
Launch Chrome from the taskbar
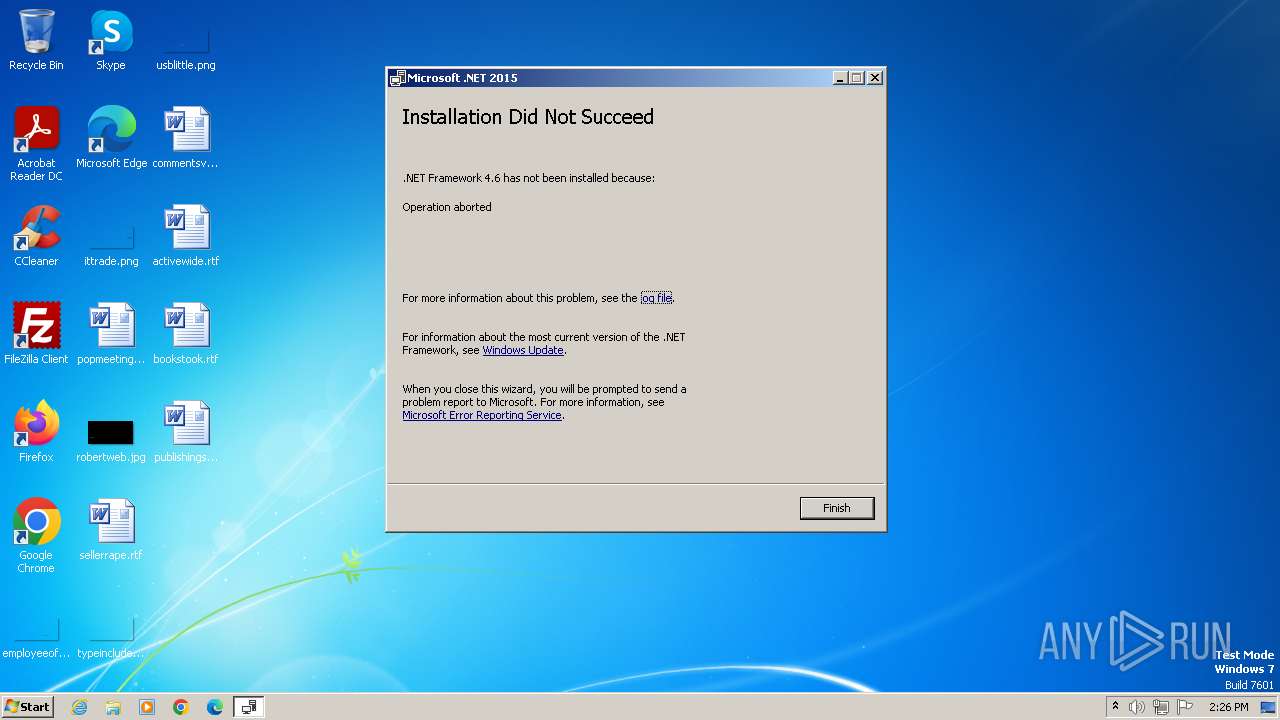pyautogui.click(x=181, y=707)
